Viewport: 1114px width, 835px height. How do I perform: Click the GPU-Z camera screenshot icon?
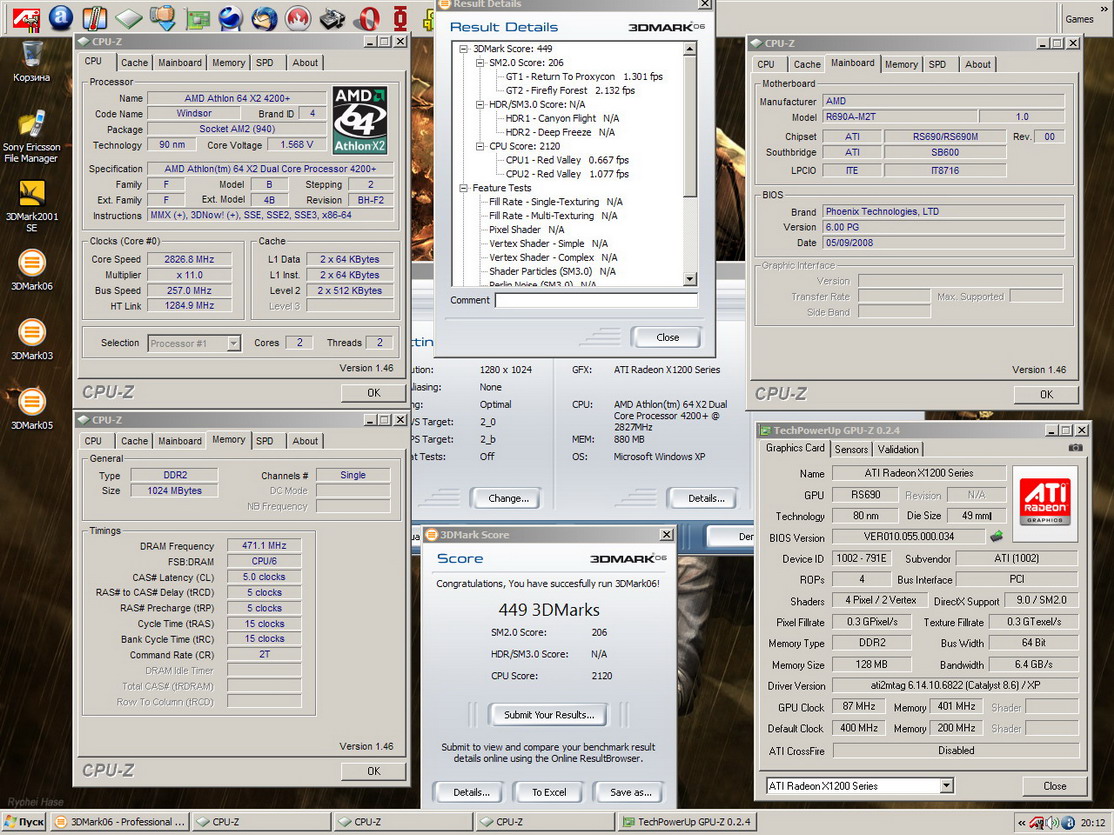[1075, 448]
